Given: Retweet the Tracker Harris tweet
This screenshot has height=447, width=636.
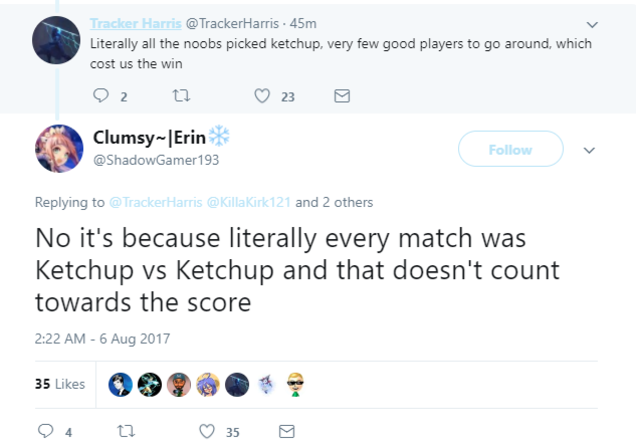Looking at the screenshot, I should pyautogui.click(x=181, y=96).
